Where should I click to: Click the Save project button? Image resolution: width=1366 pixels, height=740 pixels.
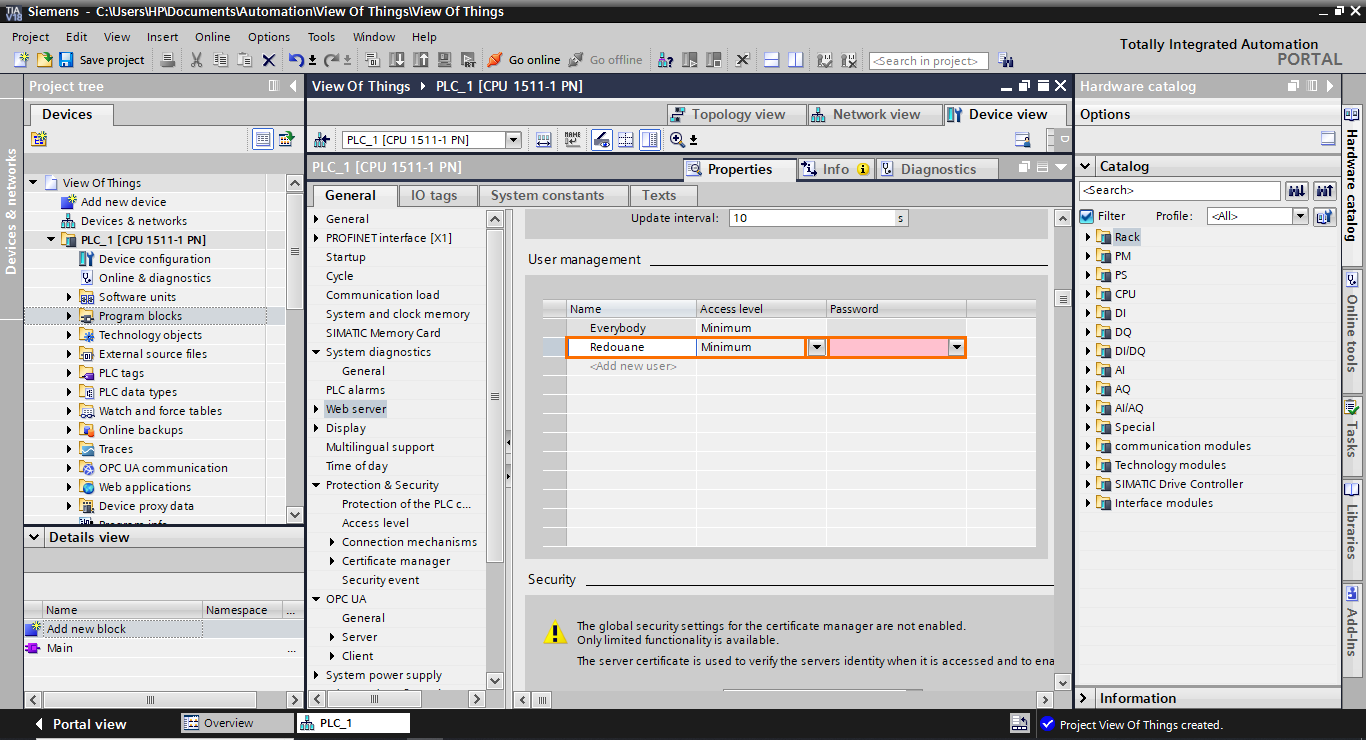101,60
